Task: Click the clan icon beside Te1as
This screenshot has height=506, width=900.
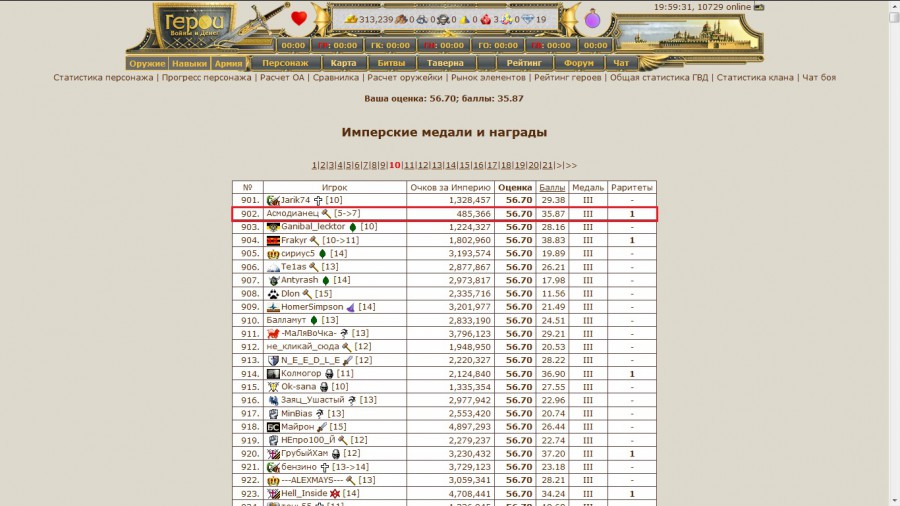Action: pos(273,267)
